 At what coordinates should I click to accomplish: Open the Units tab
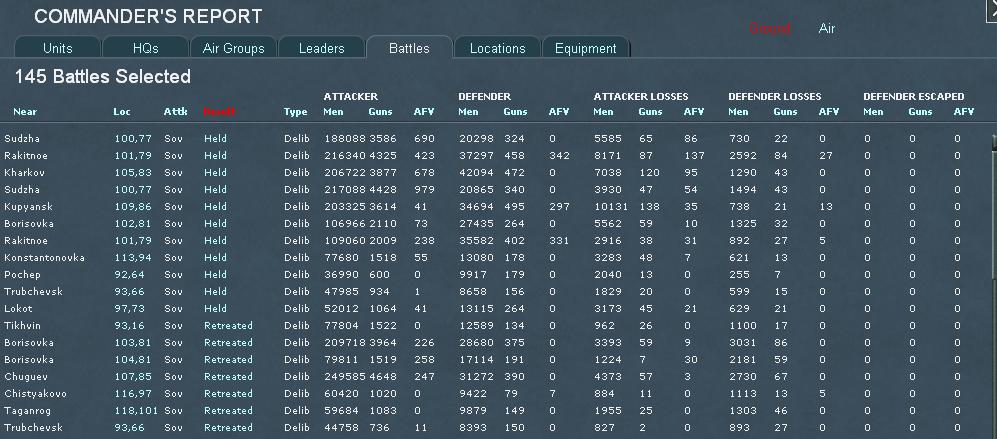[x=57, y=48]
